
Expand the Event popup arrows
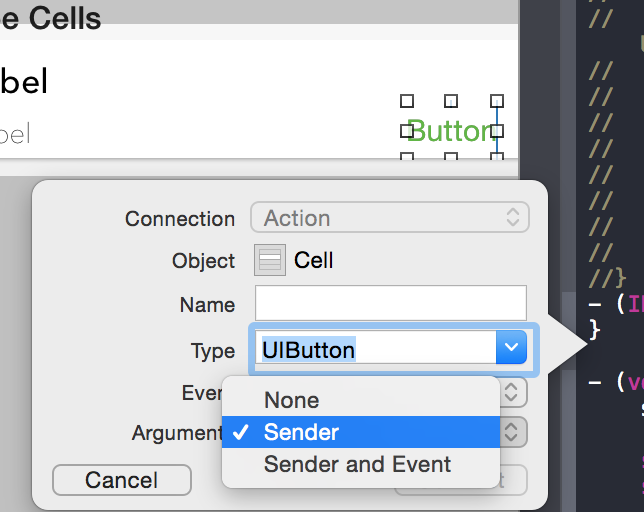[512, 391]
